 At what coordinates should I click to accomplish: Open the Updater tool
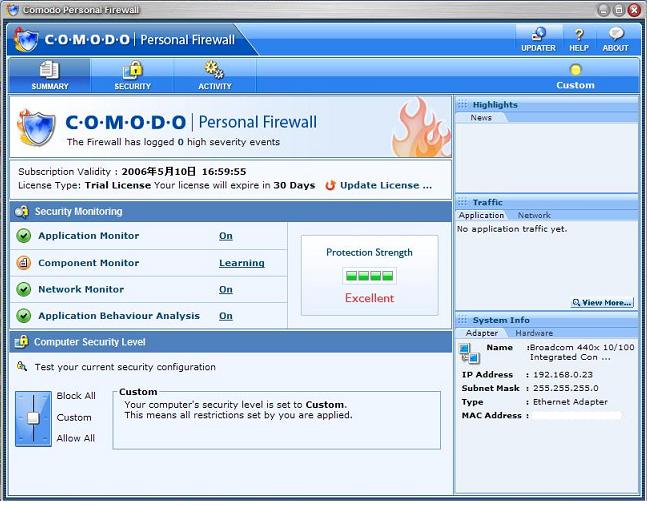540,40
